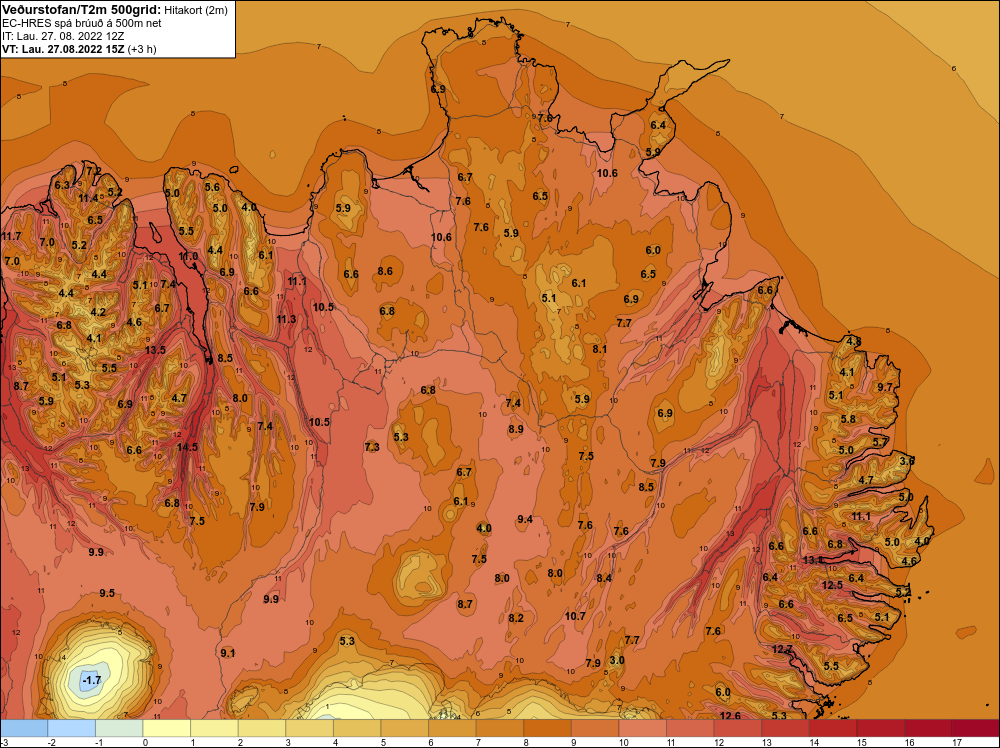Click the 12.5 temperature value
The image size is (1000, 748).
tap(832, 585)
